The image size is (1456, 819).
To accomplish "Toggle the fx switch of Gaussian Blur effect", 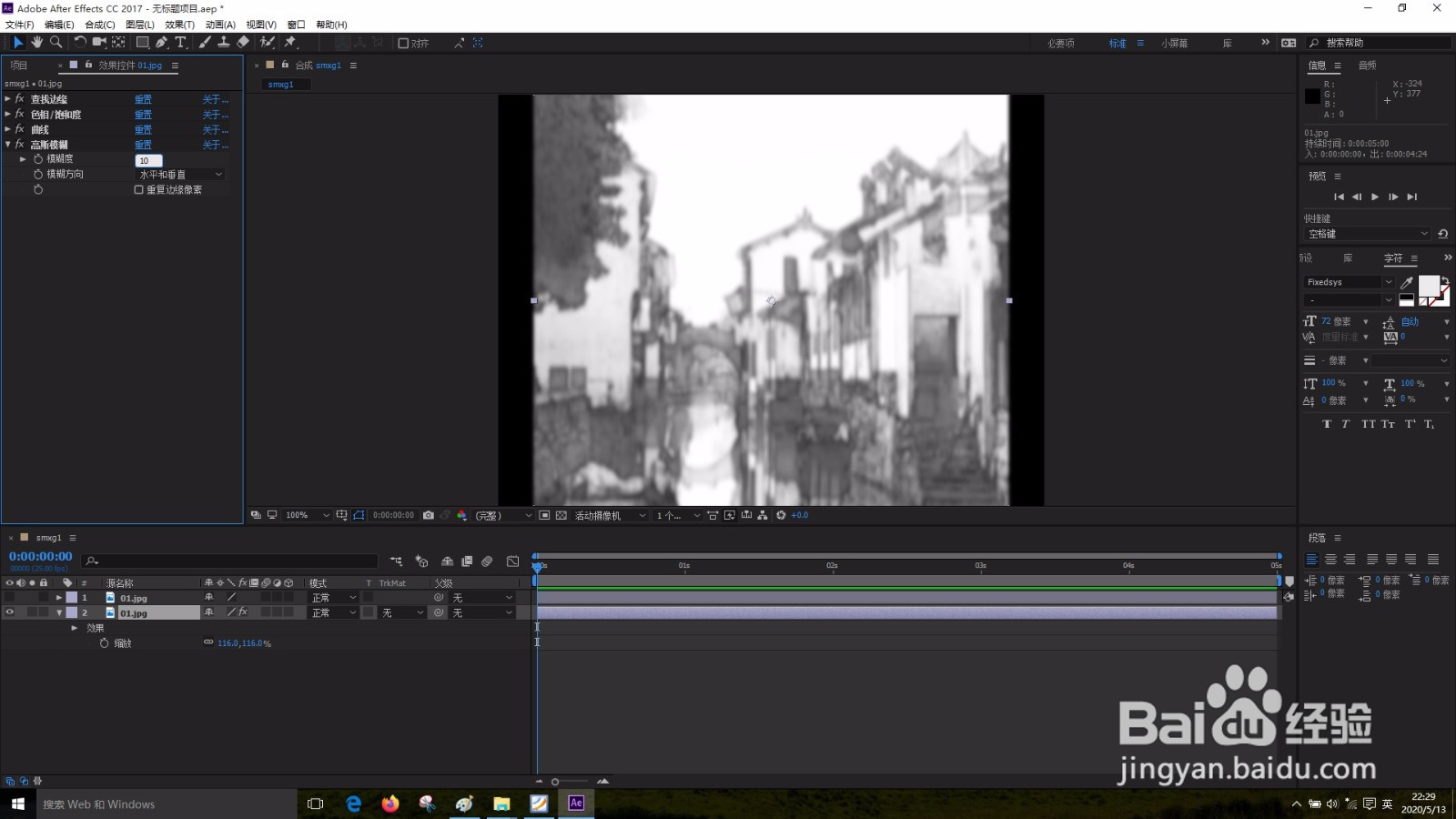I will pos(20,145).
